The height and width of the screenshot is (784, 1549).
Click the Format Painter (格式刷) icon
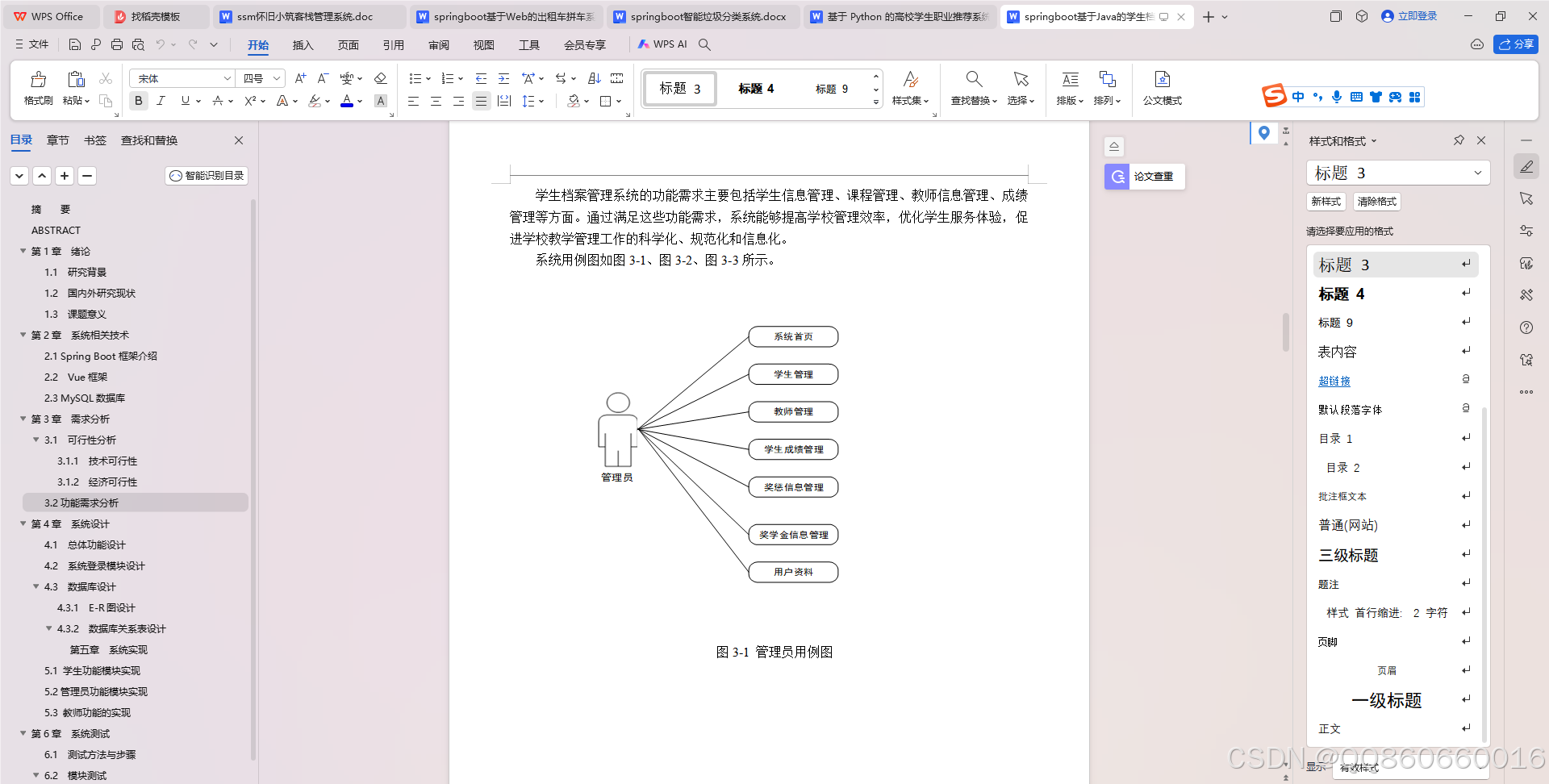(x=38, y=79)
